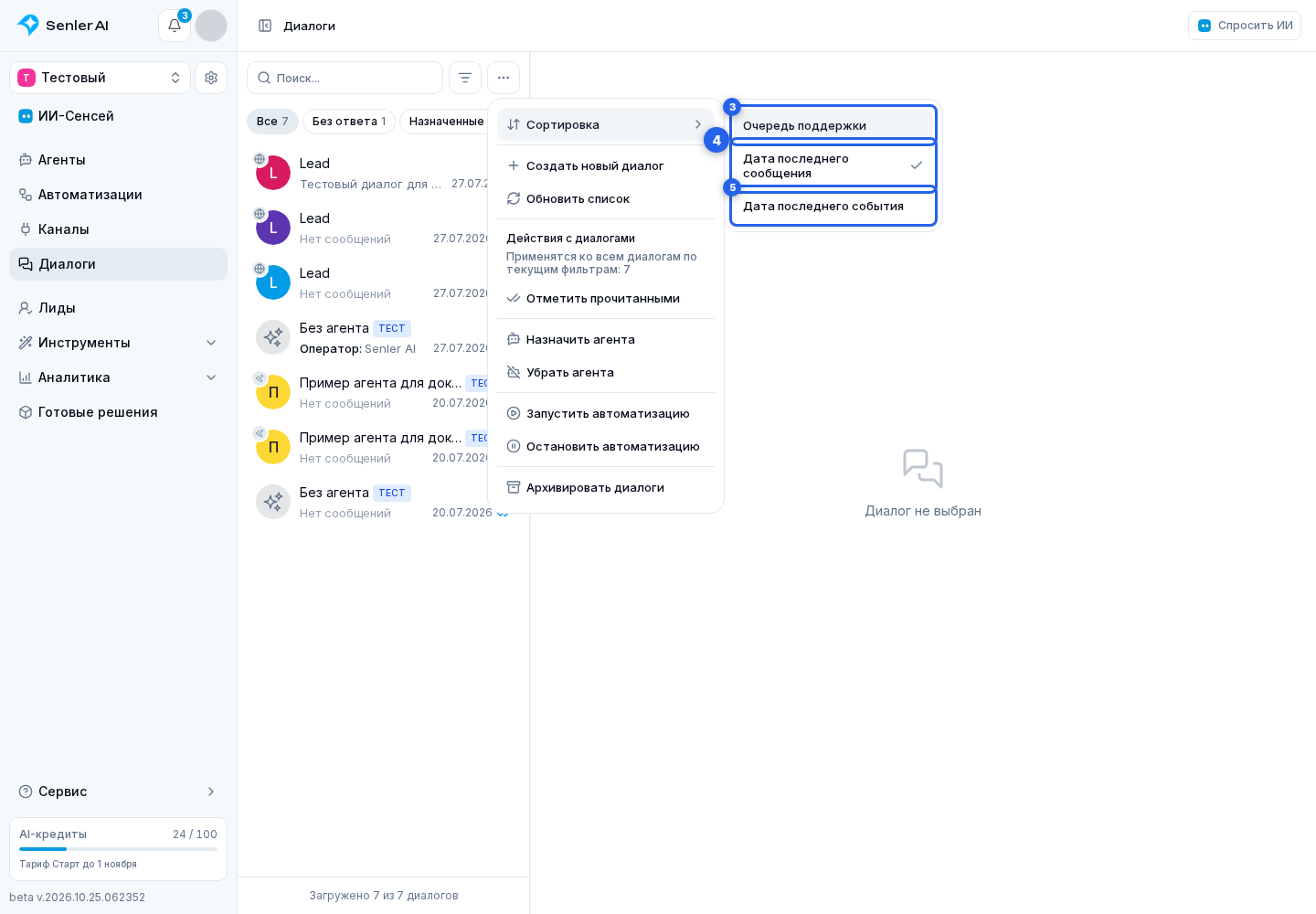Open Каналы in the sidebar
Viewport: 1316px width, 914px height.
[118, 229]
